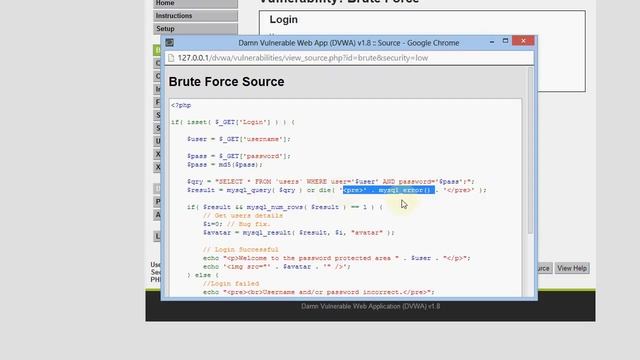This screenshot has height=360, width=640.
Task: Click the 'Login' heading in background page
Action: pyautogui.click(x=284, y=20)
